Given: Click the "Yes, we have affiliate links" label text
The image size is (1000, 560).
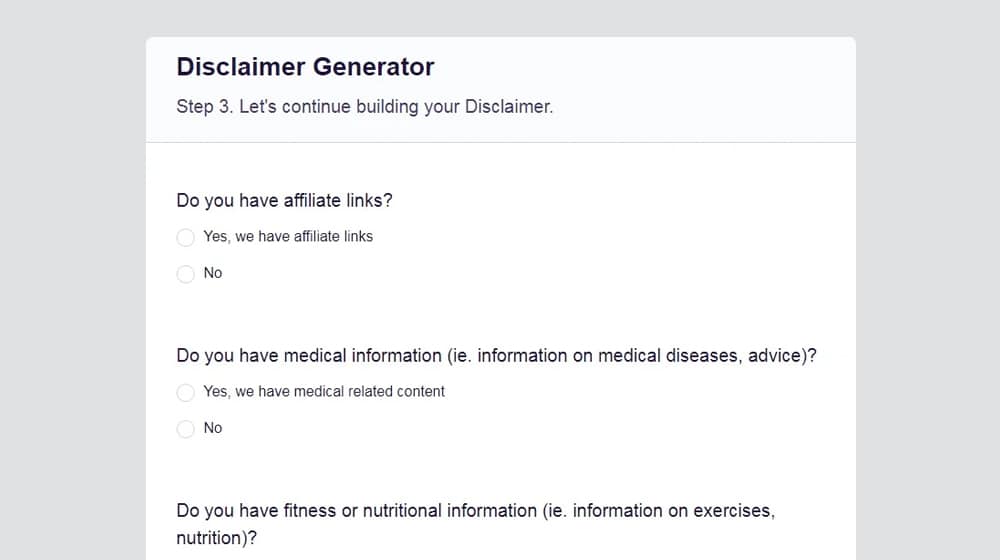Looking at the screenshot, I should pyautogui.click(x=288, y=237).
